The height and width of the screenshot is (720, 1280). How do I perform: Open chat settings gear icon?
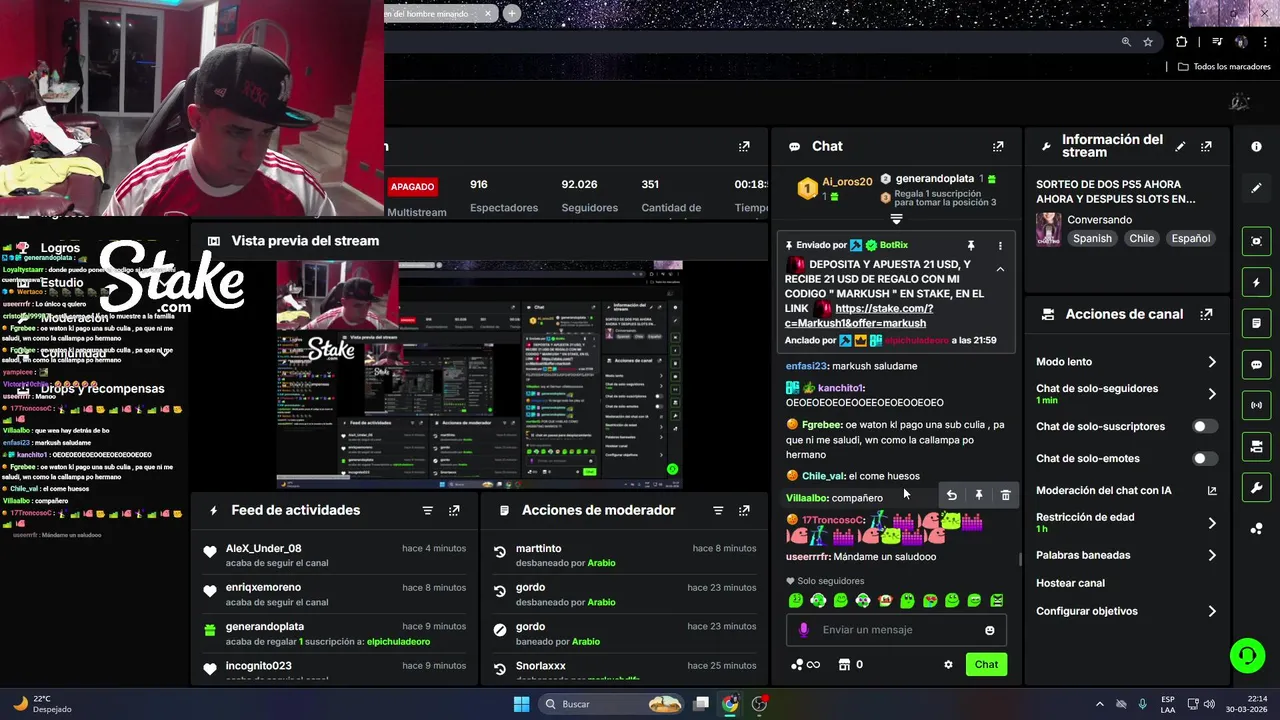tap(948, 664)
